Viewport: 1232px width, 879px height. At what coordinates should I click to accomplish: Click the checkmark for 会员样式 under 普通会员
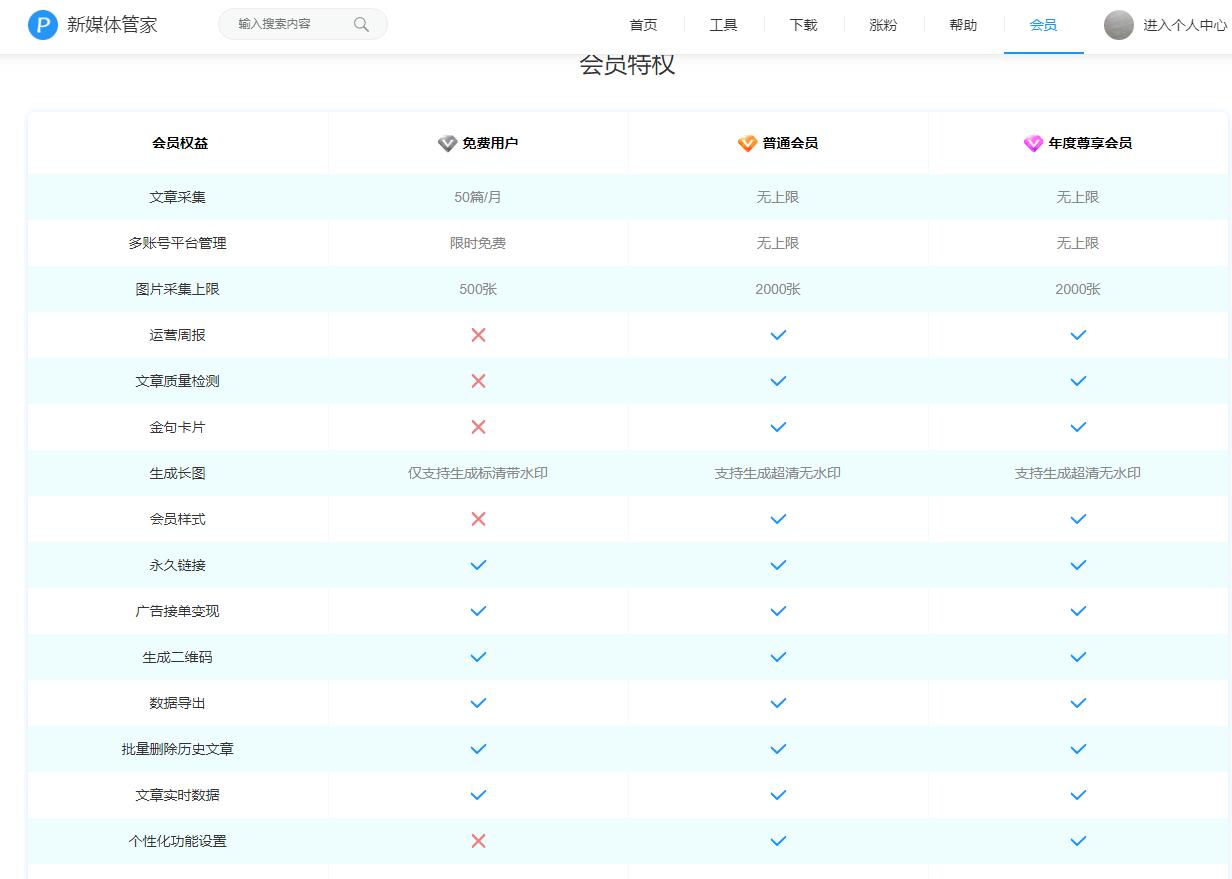(778, 519)
